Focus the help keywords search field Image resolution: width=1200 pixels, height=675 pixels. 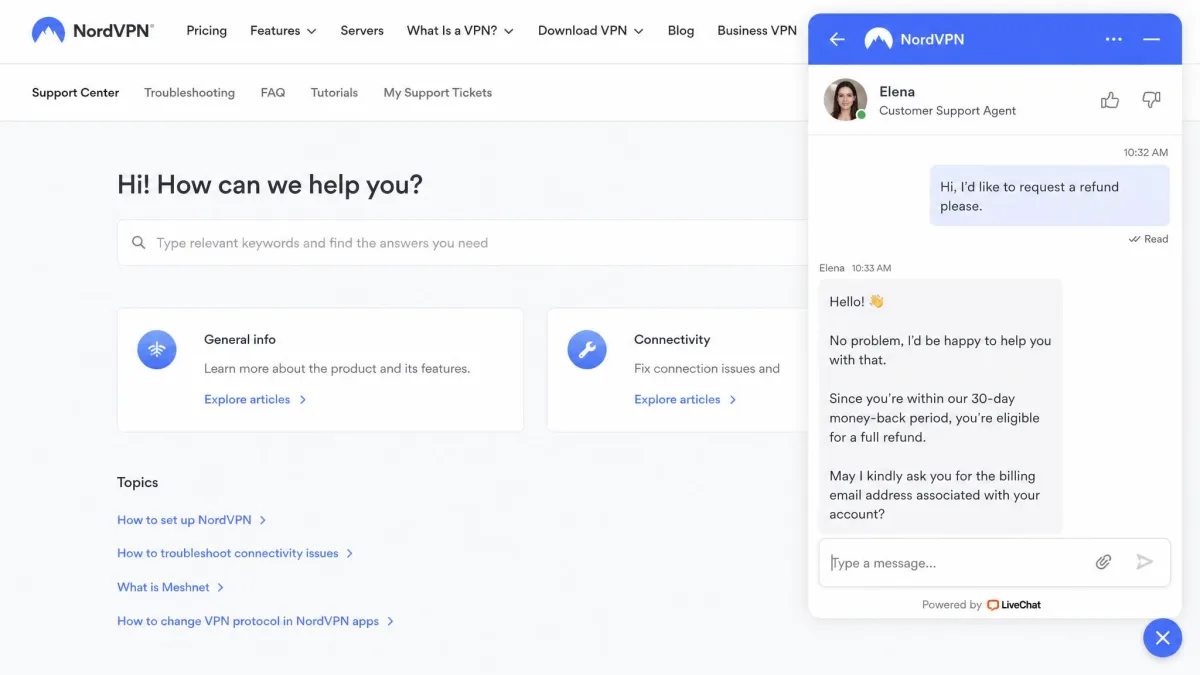point(462,243)
